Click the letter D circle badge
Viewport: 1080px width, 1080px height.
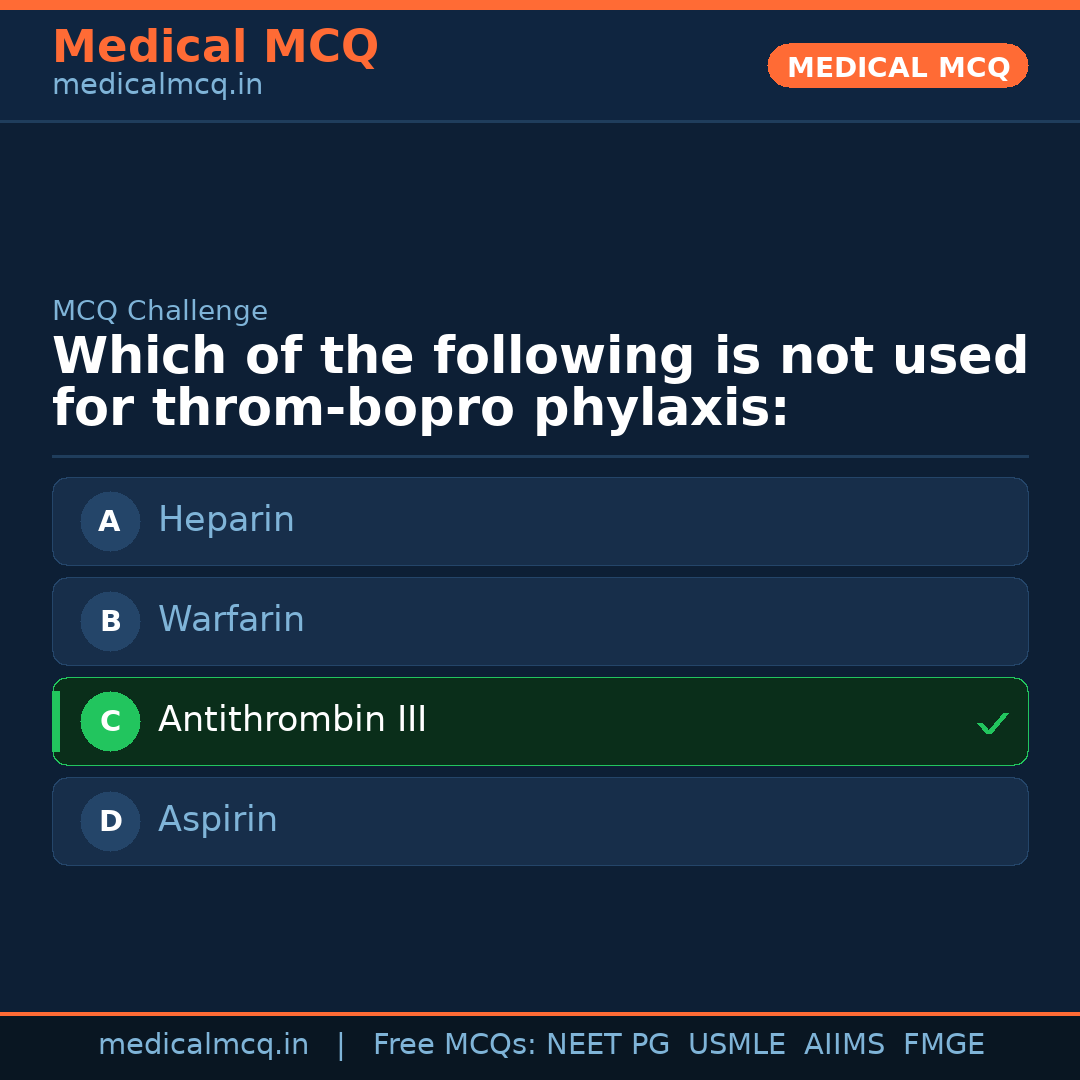[110, 821]
